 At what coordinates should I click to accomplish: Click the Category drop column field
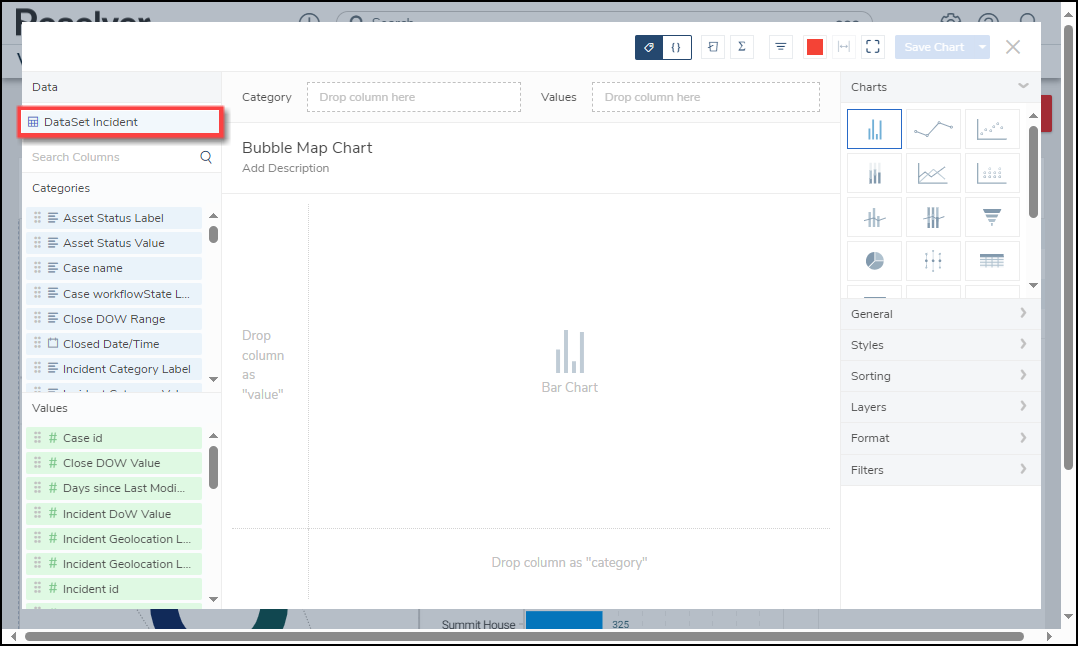coord(414,97)
